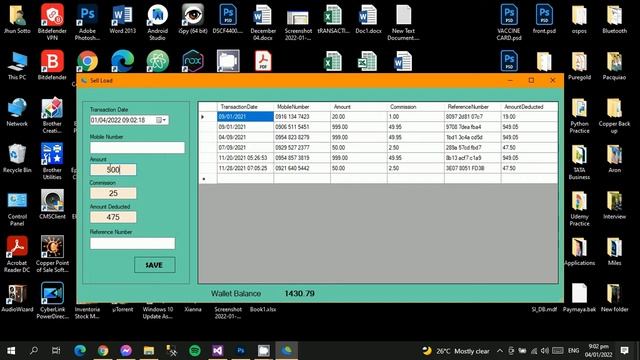Image resolution: width=640 pixels, height=360 pixels.
Task: Select mobile number cell 0916 134 7423
Action: 302,117
